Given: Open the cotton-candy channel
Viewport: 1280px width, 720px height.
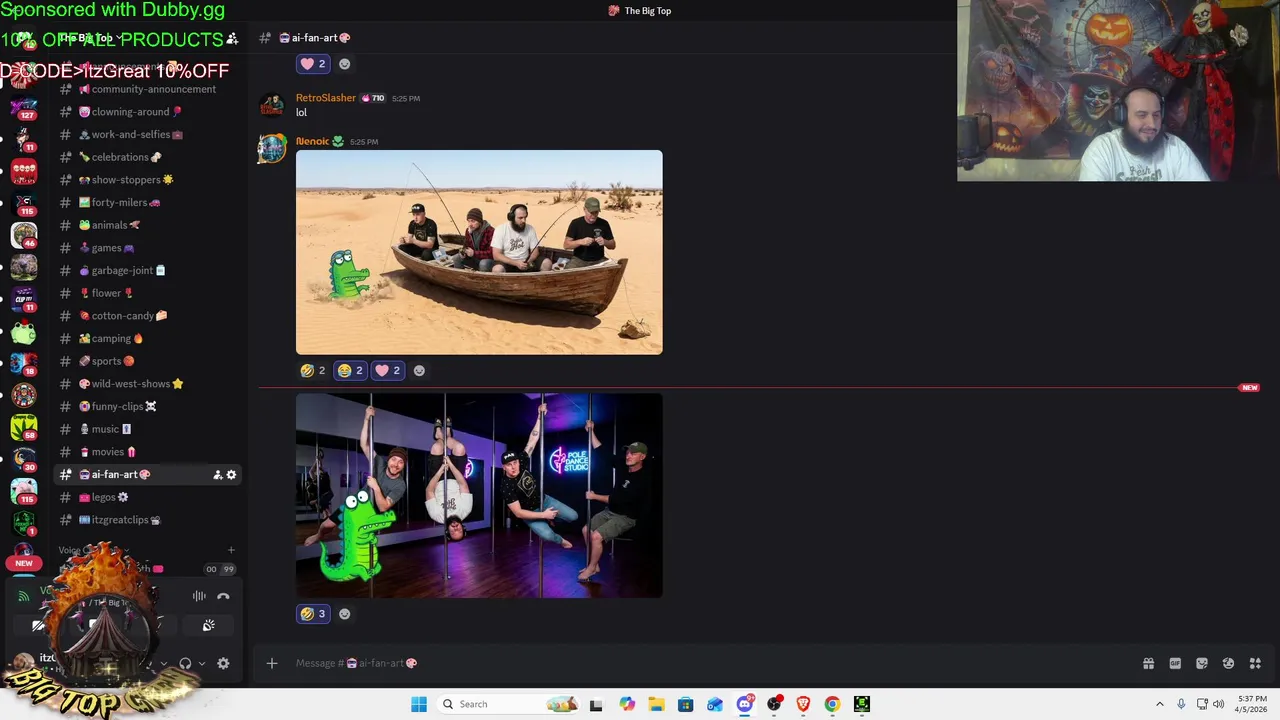Looking at the screenshot, I should (147, 316).
